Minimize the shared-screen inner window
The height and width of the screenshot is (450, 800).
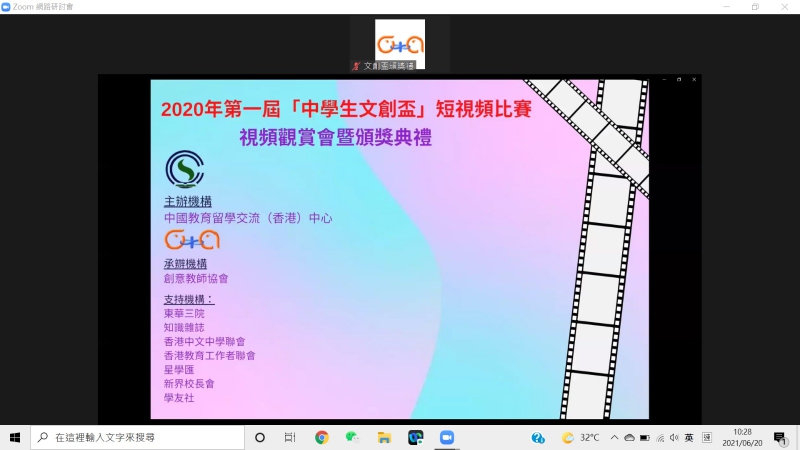(x=664, y=80)
